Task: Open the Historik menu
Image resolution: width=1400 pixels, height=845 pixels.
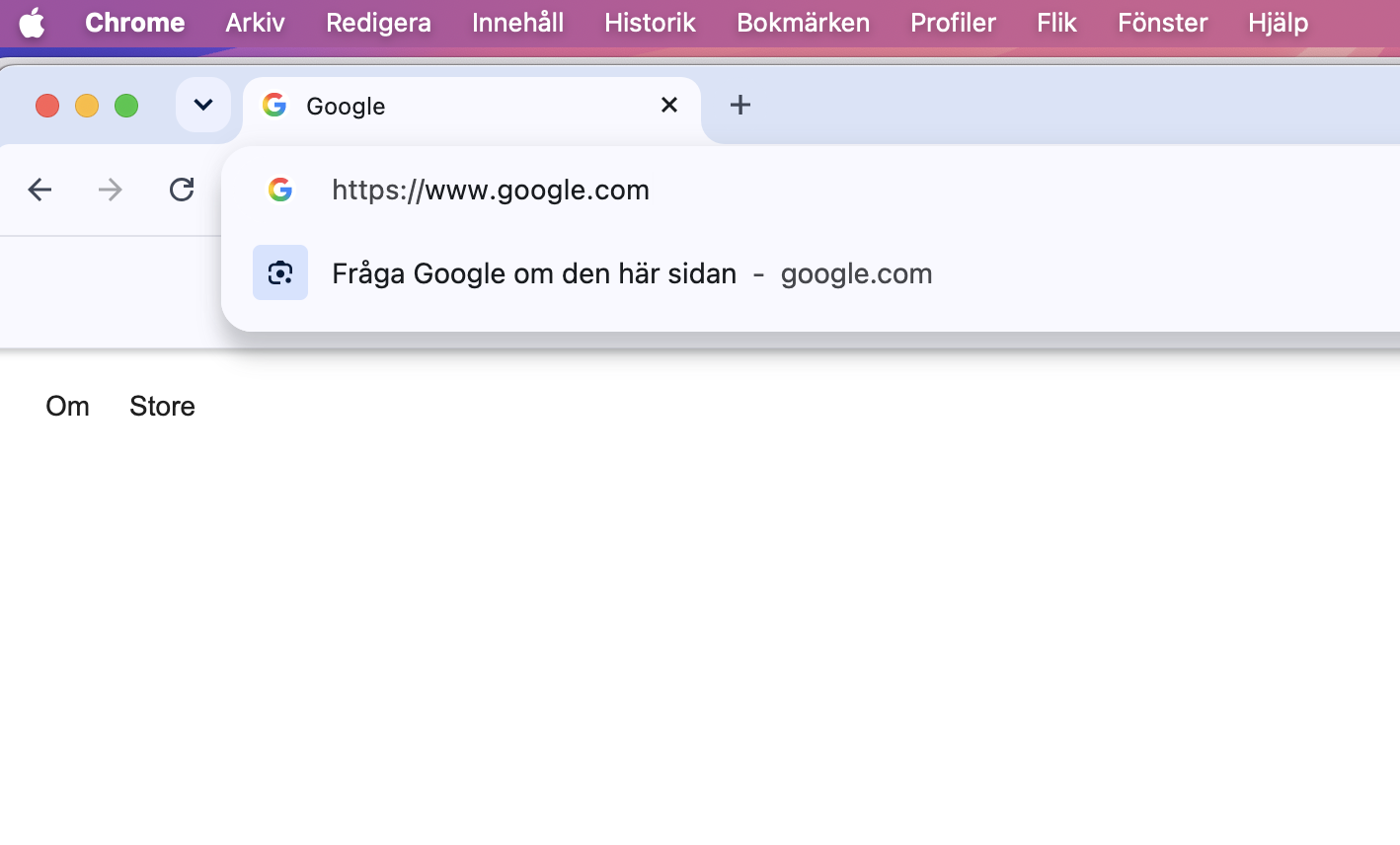Action: pyautogui.click(x=650, y=22)
